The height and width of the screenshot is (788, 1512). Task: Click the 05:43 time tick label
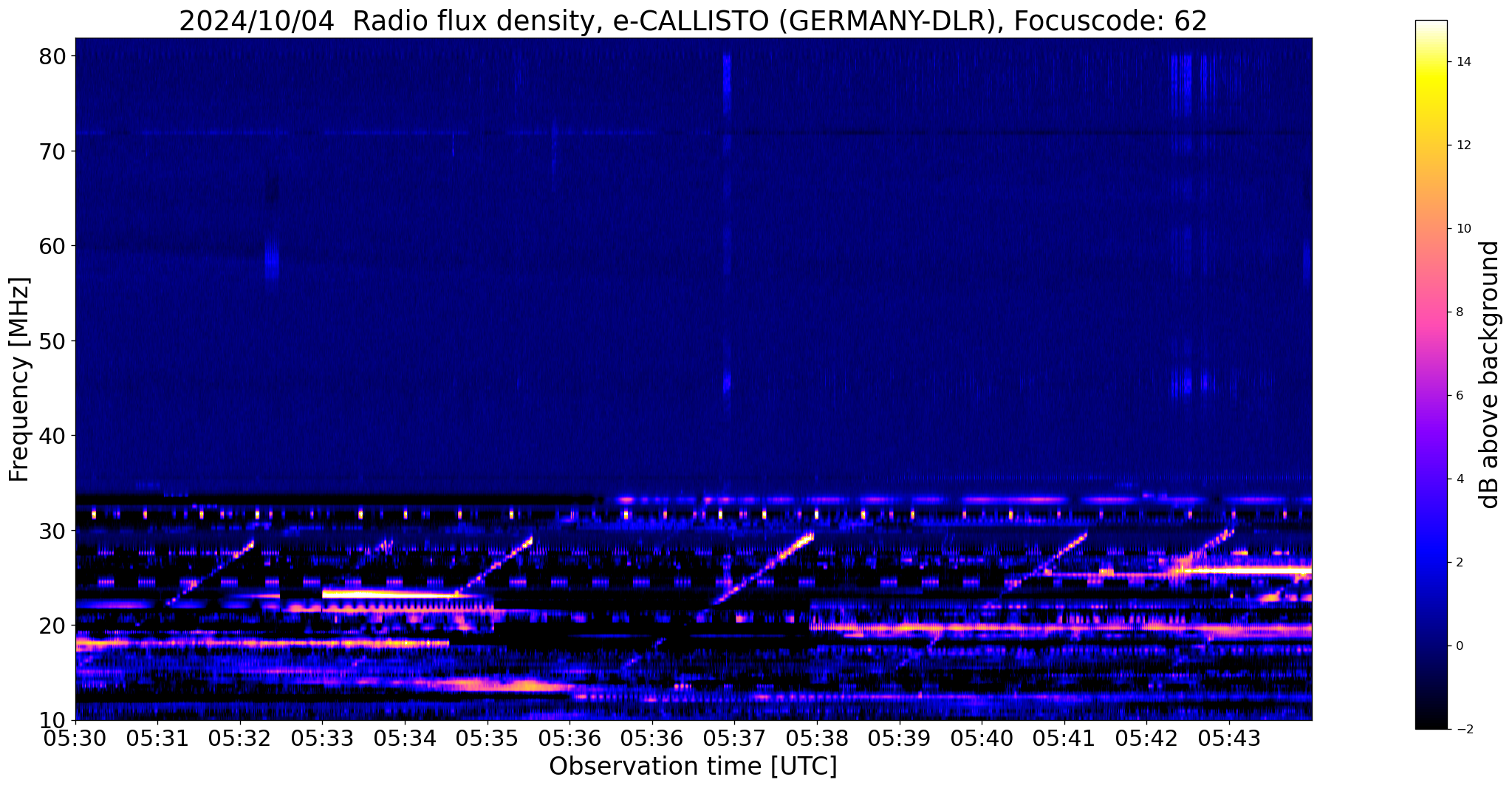[1229, 739]
